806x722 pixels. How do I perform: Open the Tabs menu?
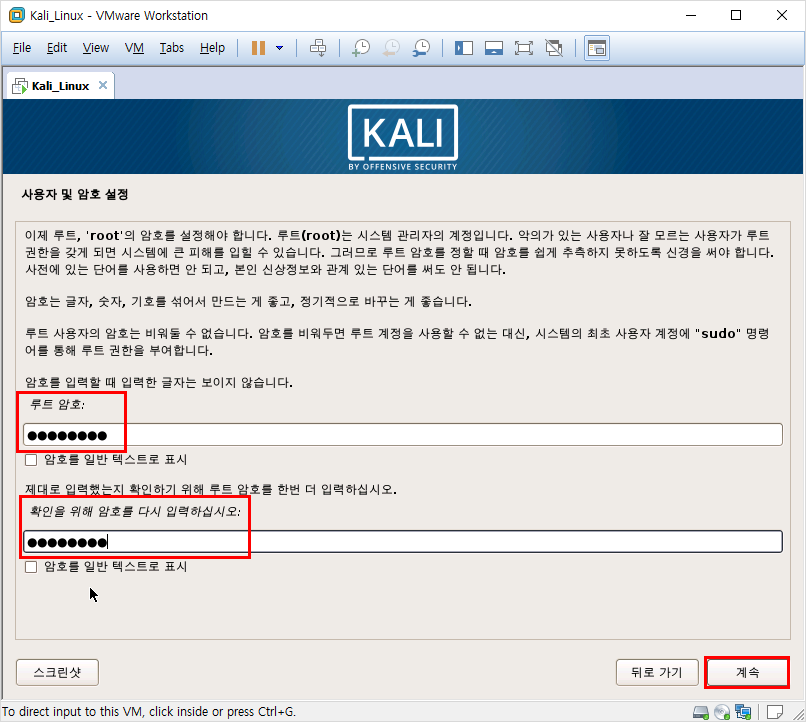[171, 48]
